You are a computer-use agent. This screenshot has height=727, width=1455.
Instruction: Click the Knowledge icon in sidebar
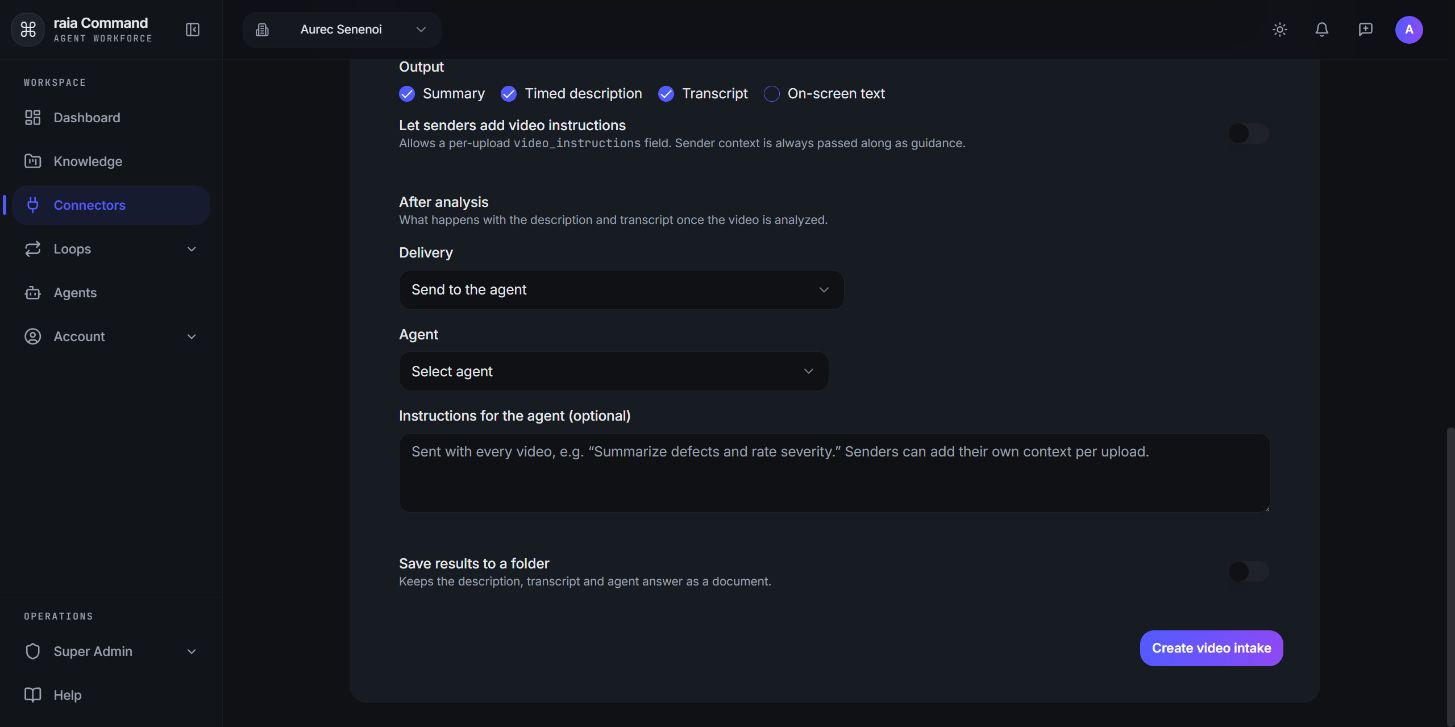tap(33, 162)
